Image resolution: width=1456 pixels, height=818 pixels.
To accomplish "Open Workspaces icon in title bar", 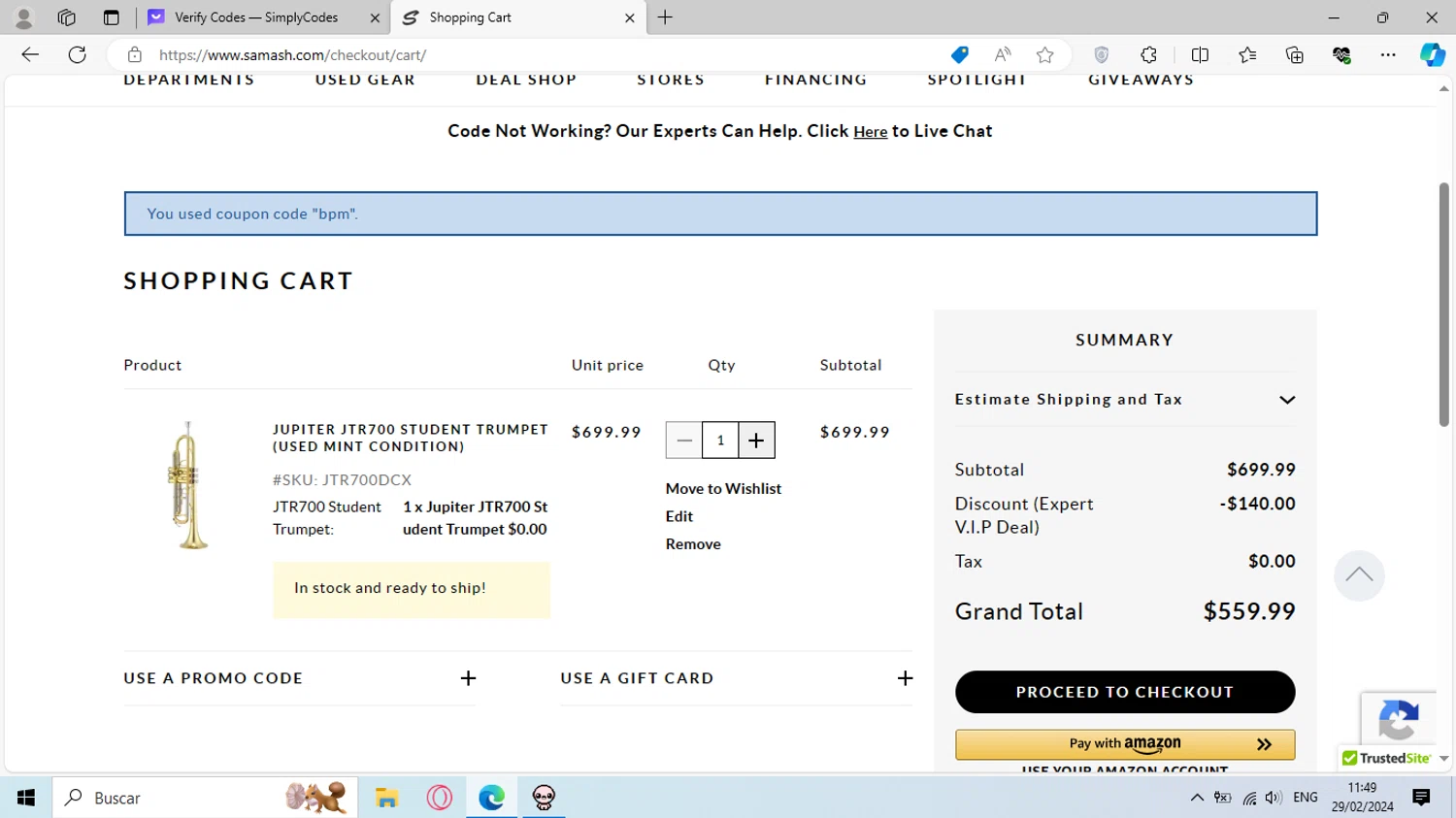I will coord(66,17).
